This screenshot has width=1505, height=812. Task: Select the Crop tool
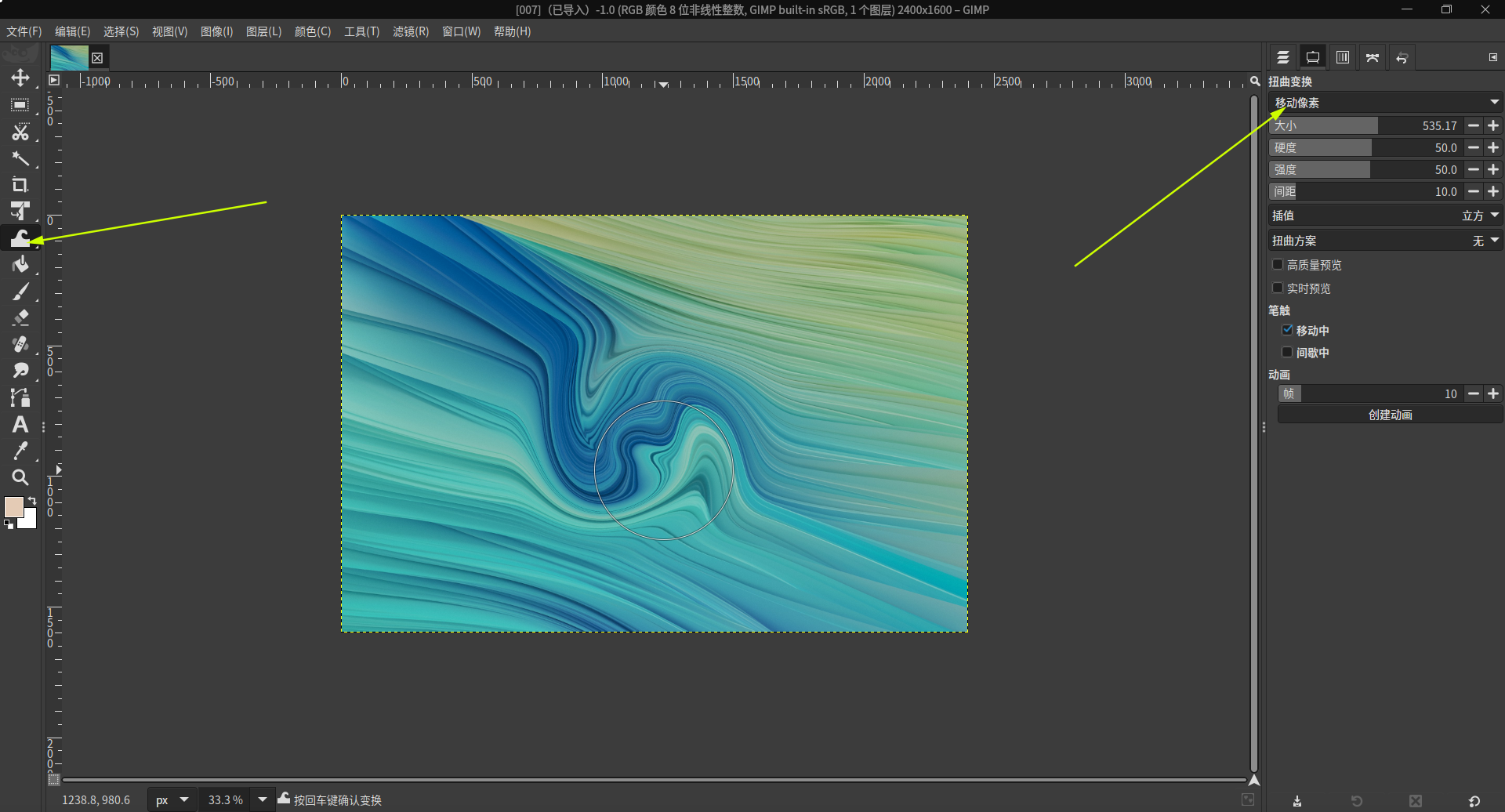[20, 185]
